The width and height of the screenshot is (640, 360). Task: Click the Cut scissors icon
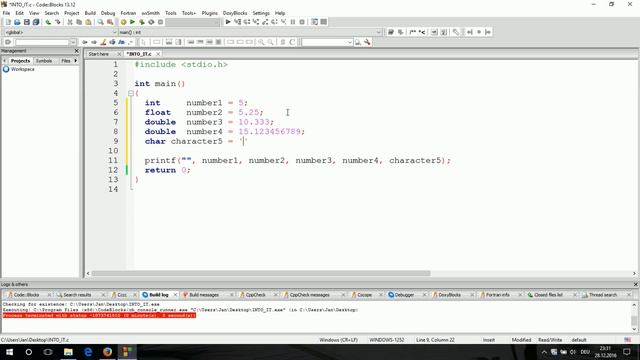coord(70,22)
